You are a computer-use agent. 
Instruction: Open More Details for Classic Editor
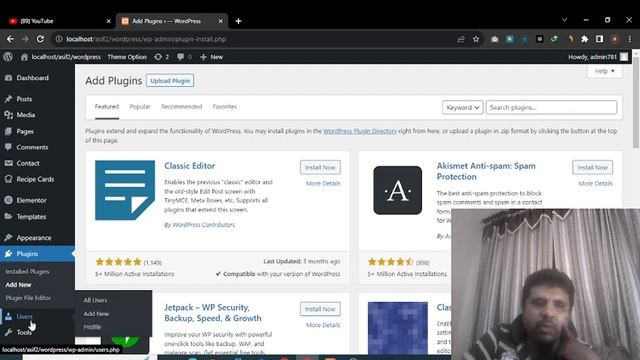coord(323,184)
